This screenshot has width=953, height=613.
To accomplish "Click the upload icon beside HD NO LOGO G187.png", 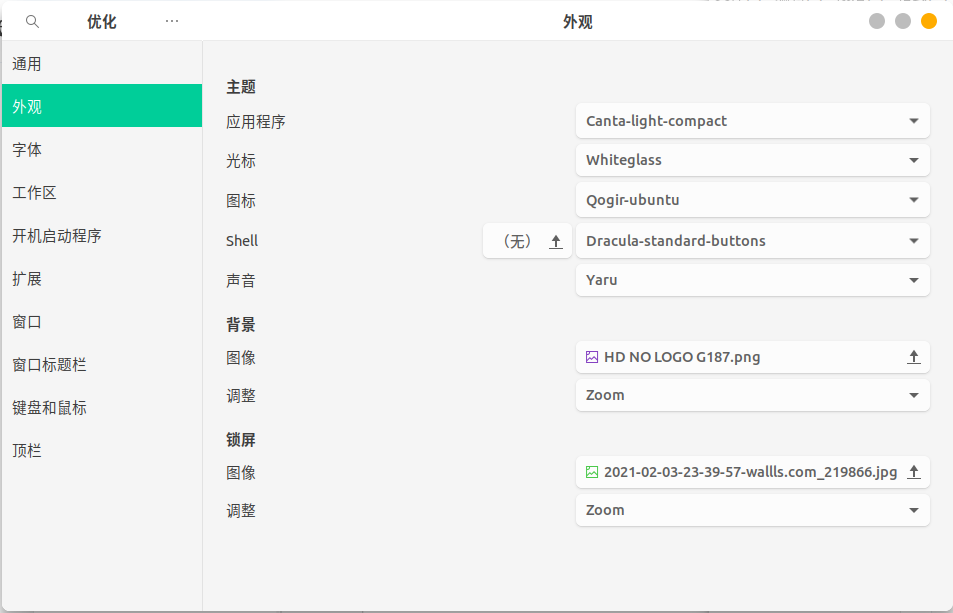I will coord(913,357).
